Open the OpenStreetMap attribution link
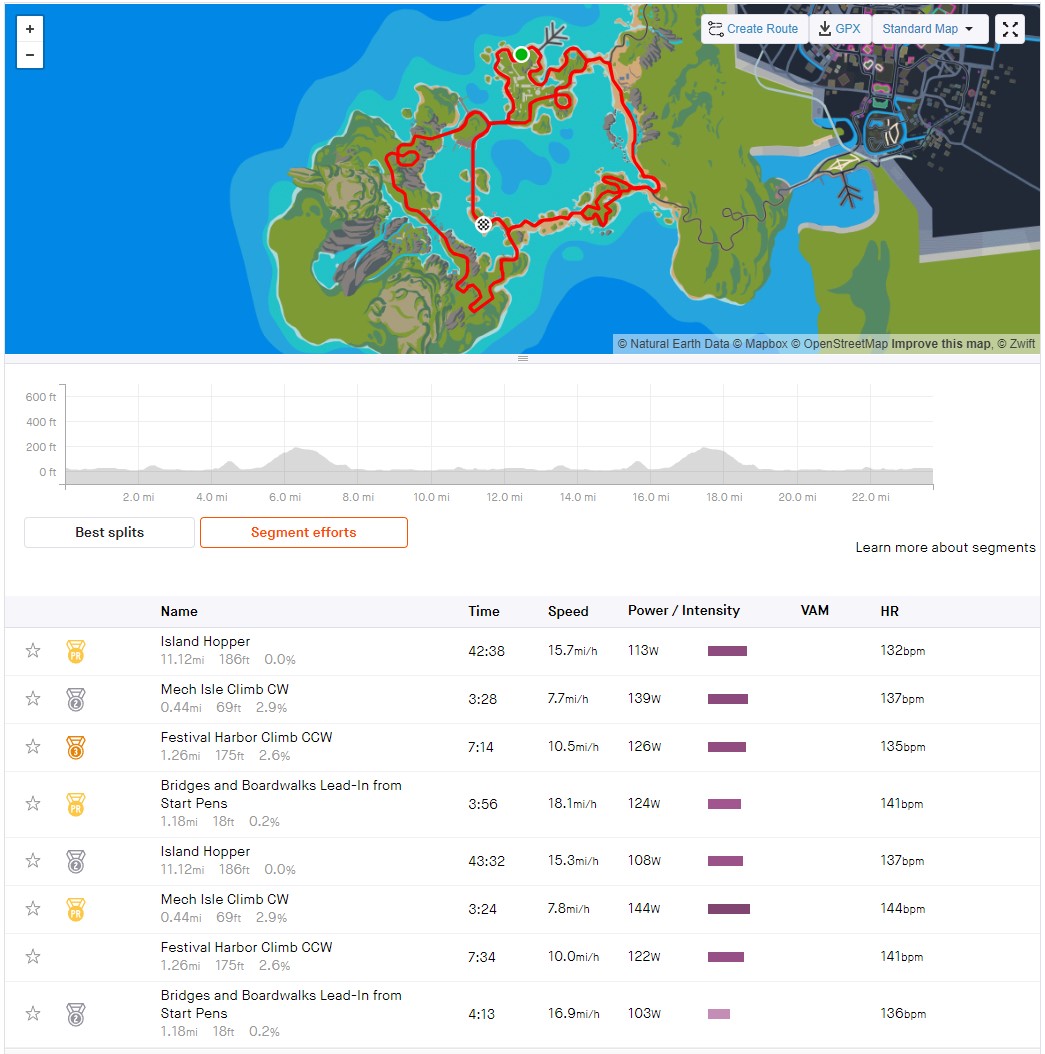The width and height of the screenshot is (1045, 1054). pos(839,344)
